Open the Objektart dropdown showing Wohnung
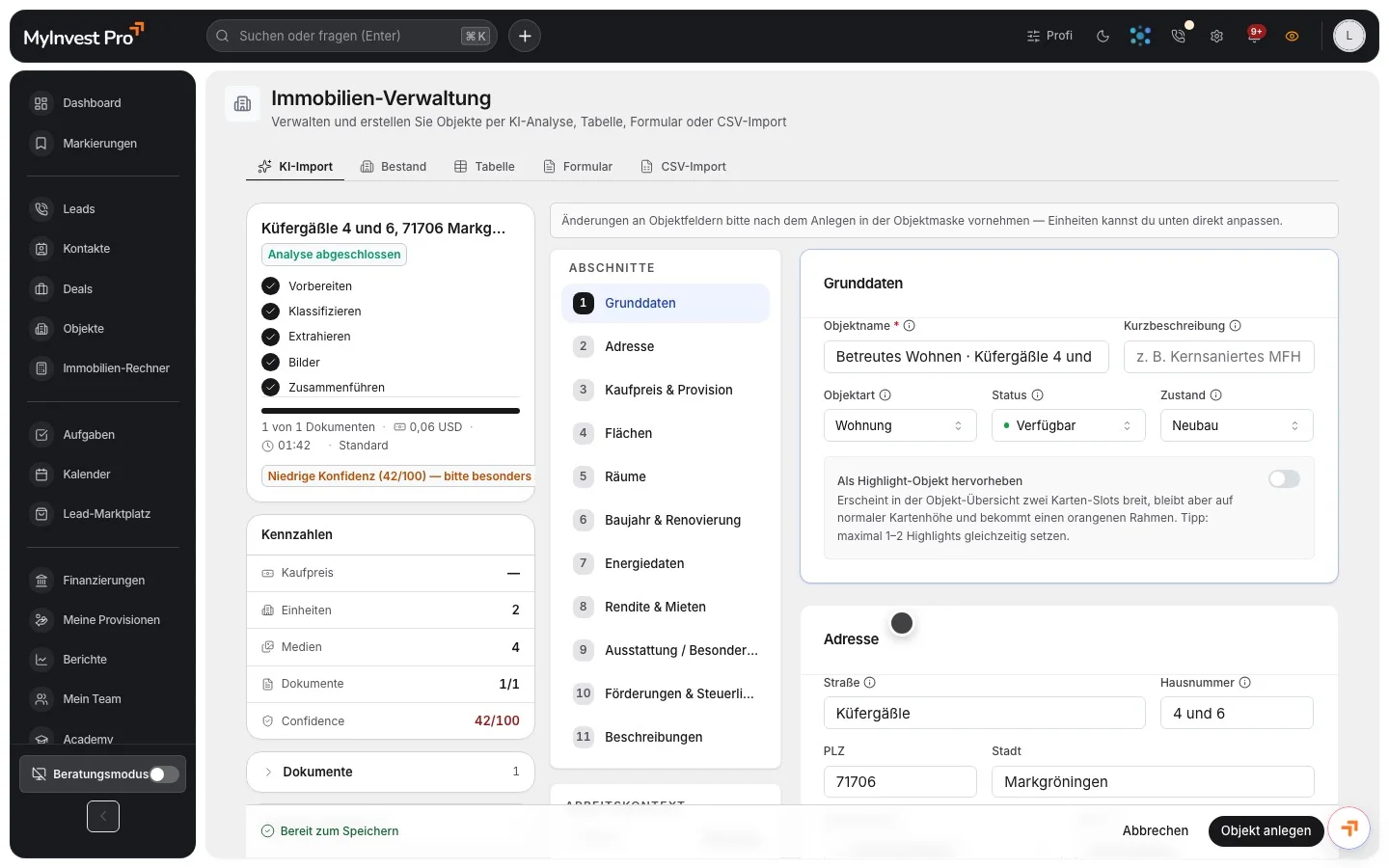 [900, 425]
